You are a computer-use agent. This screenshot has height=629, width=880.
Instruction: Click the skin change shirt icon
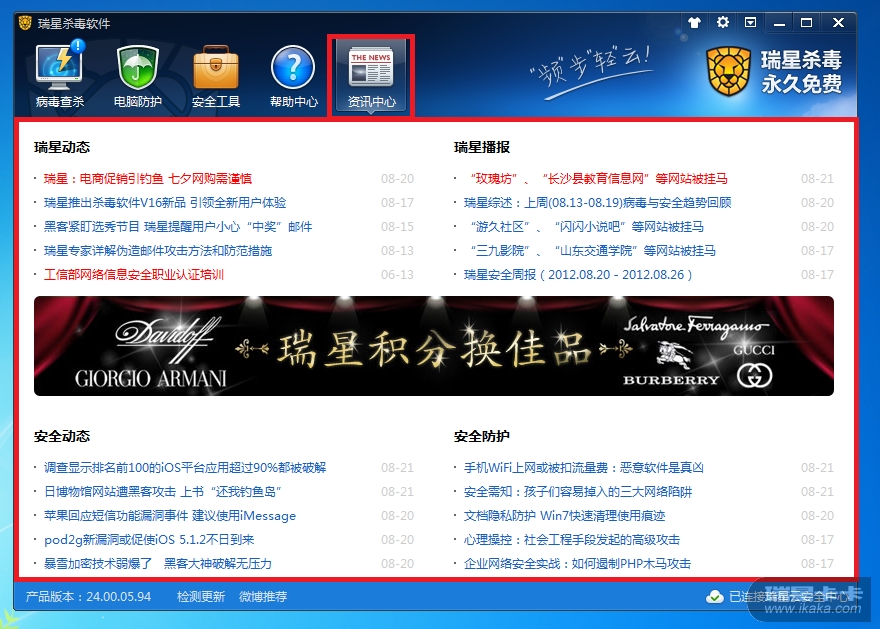point(694,22)
